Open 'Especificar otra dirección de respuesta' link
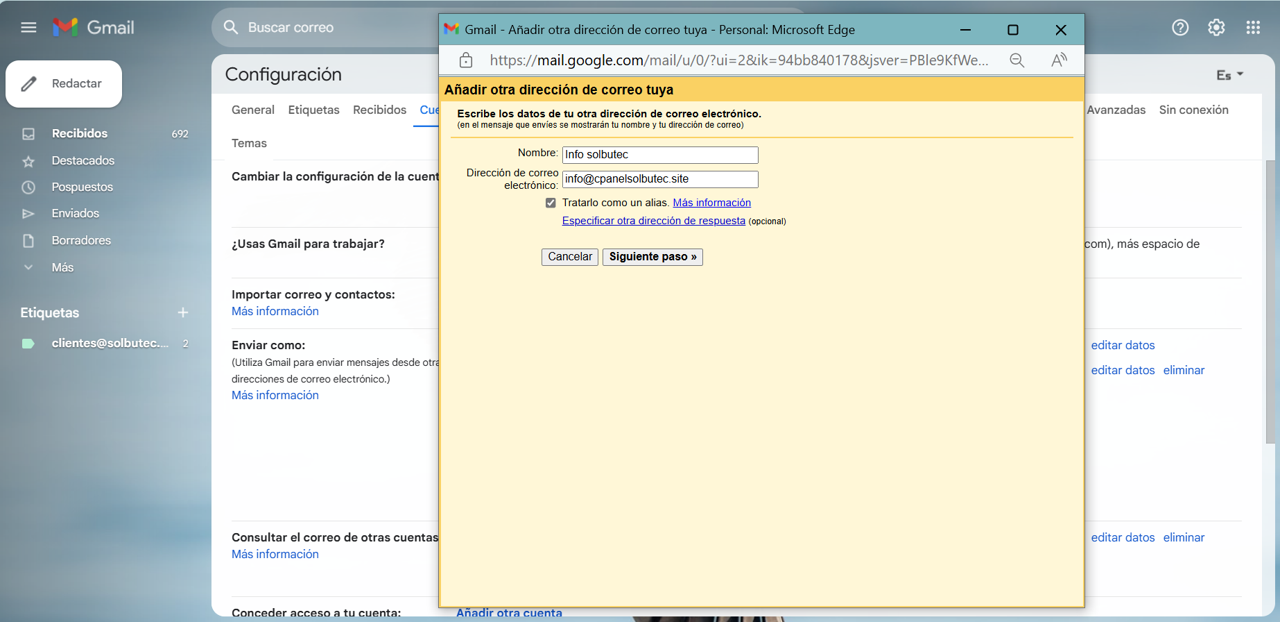1280x622 pixels. [653, 221]
